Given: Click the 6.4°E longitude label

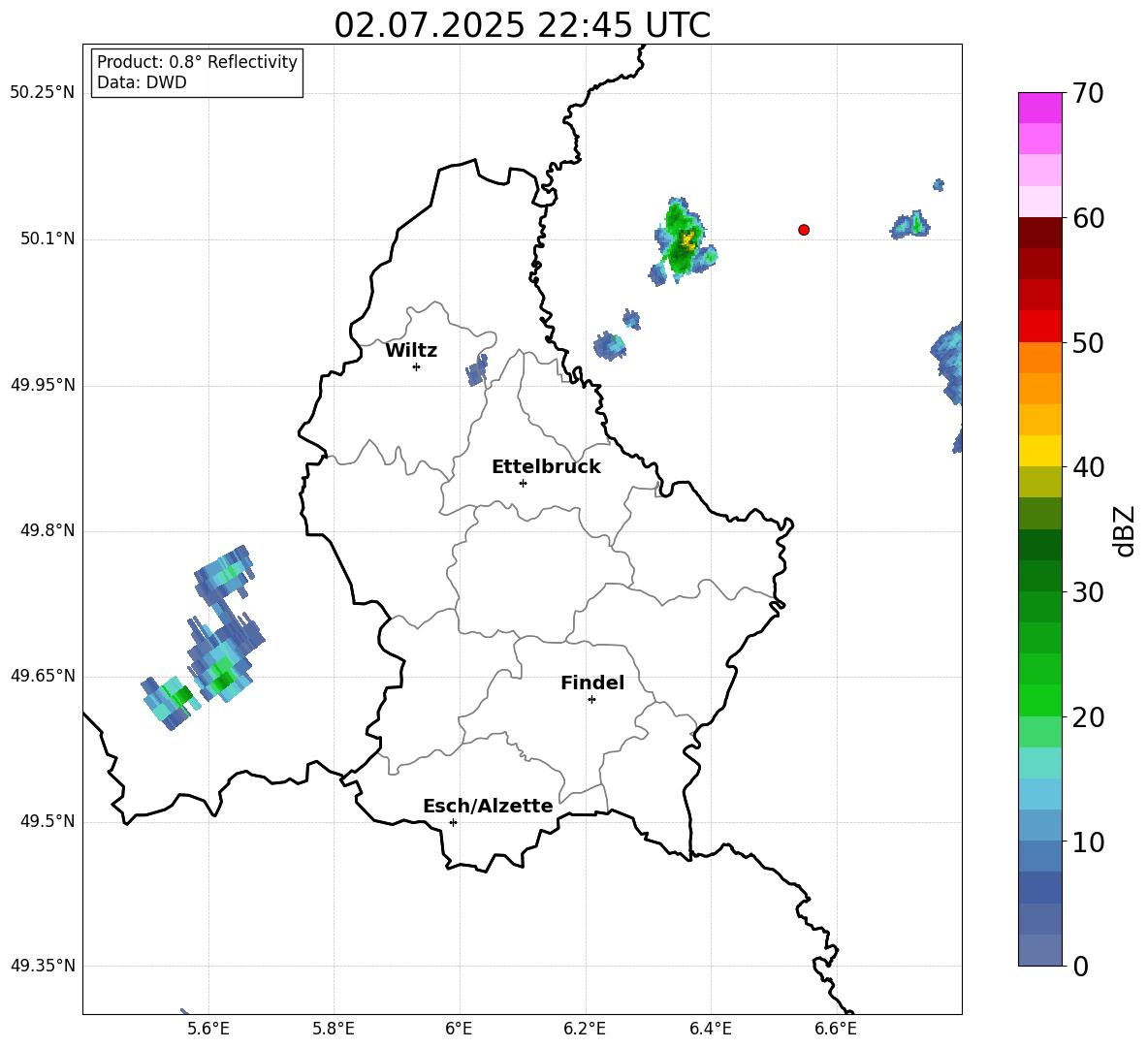Looking at the screenshot, I should tap(710, 1029).
